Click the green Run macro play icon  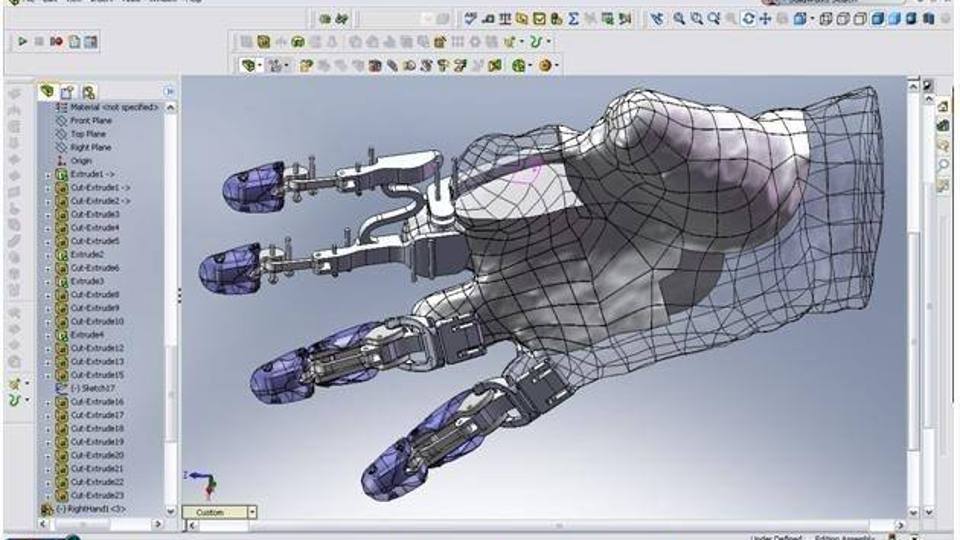point(23,42)
